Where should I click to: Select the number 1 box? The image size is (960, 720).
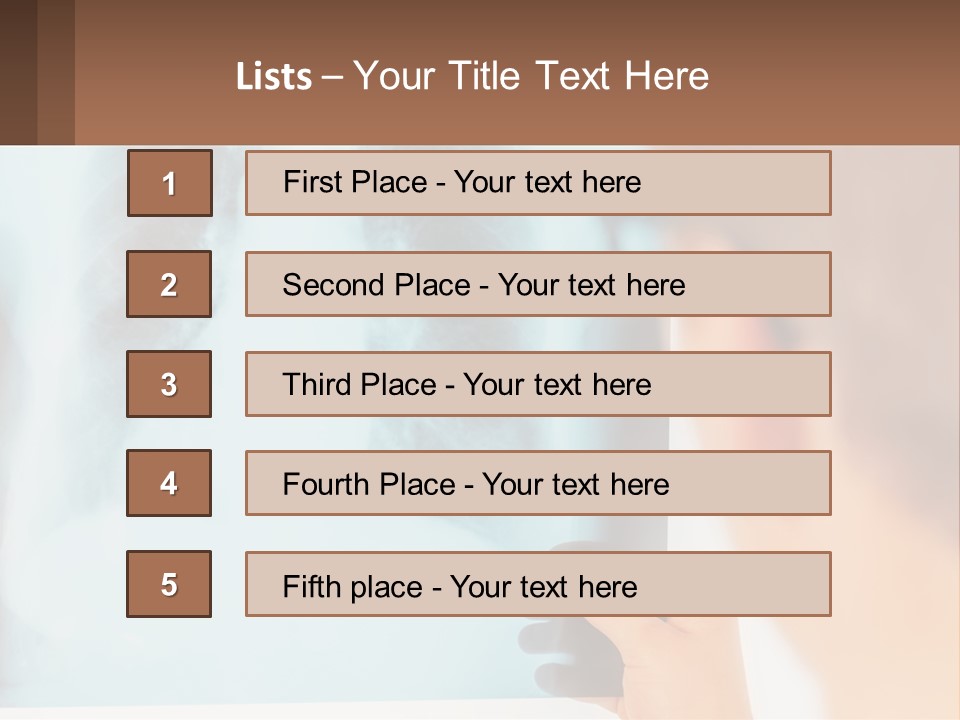(x=170, y=183)
